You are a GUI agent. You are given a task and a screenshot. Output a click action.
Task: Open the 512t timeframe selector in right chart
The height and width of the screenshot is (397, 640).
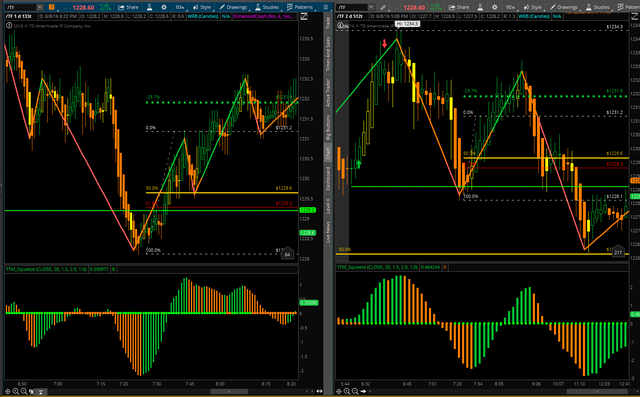coord(510,7)
